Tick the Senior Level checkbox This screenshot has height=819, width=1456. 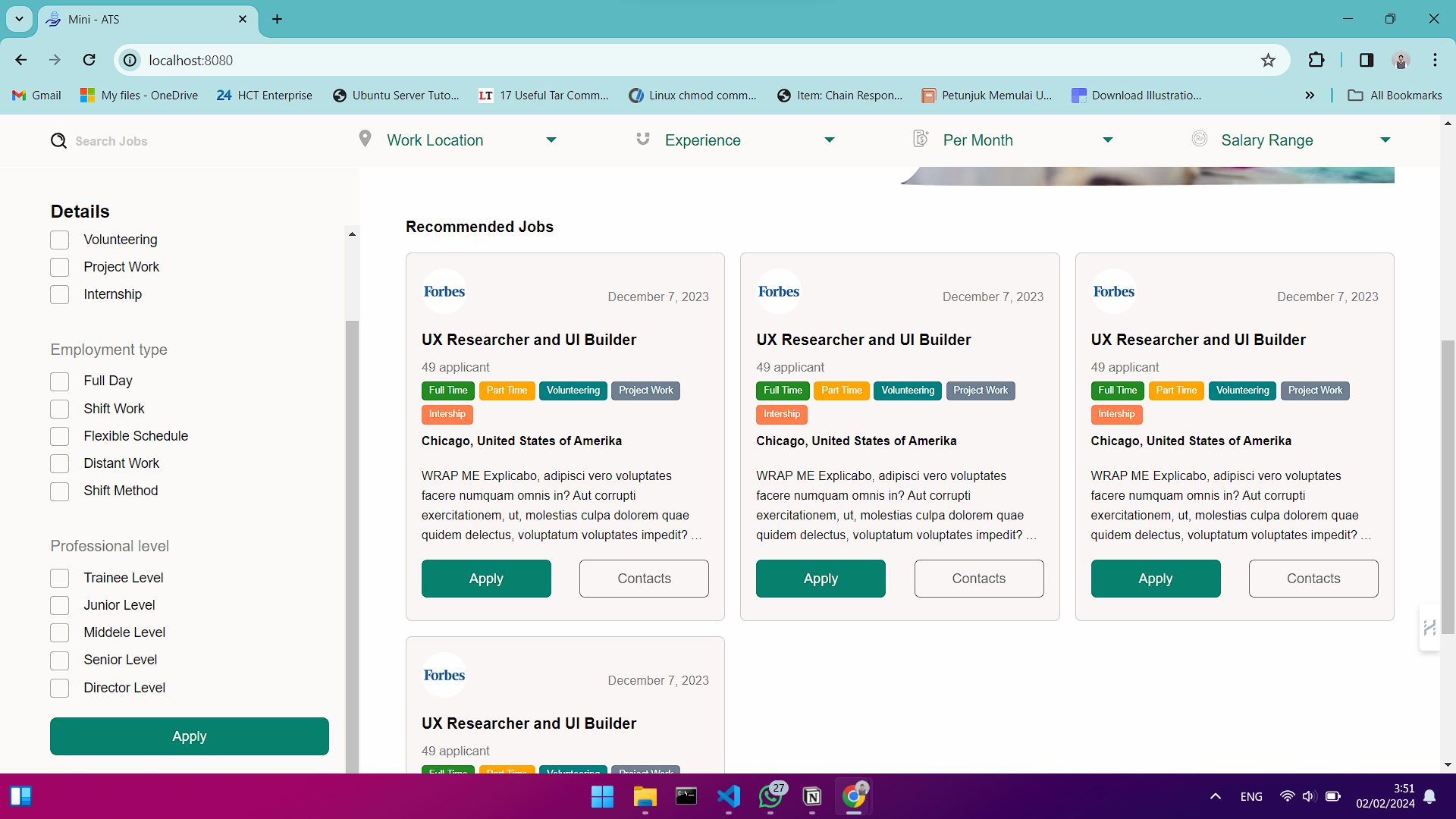pyautogui.click(x=59, y=661)
